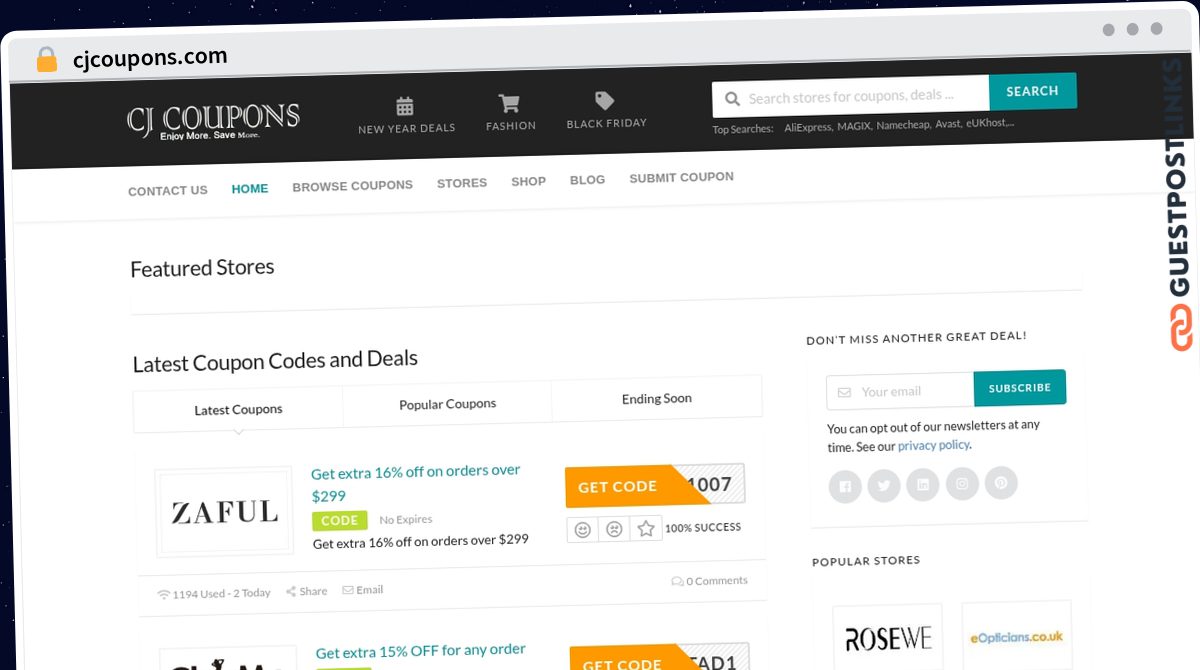The width and height of the screenshot is (1200, 670).
Task: Vote happy face on Zaful coupon
Action: tap(583, 529)
